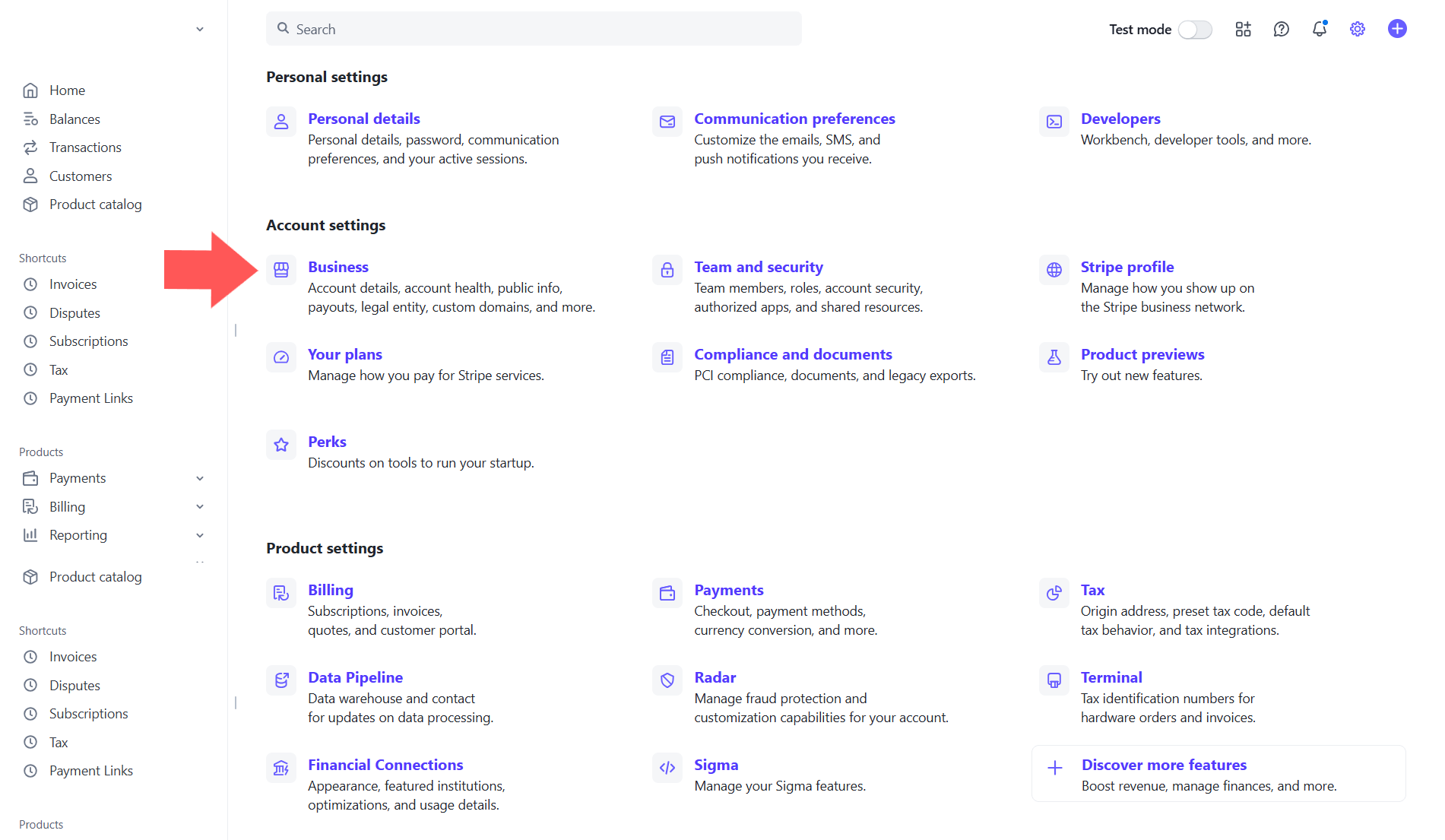Click the purple plus create icon

1398,29
